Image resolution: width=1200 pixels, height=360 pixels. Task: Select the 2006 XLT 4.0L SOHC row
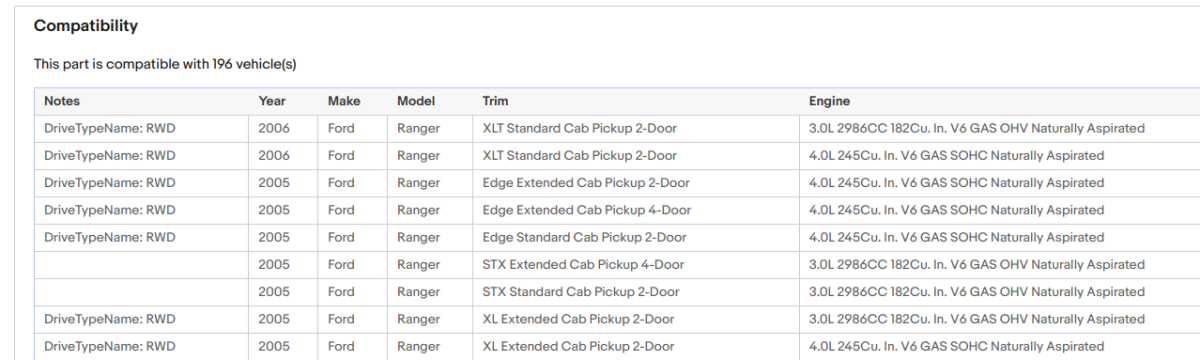pos(617,155)
